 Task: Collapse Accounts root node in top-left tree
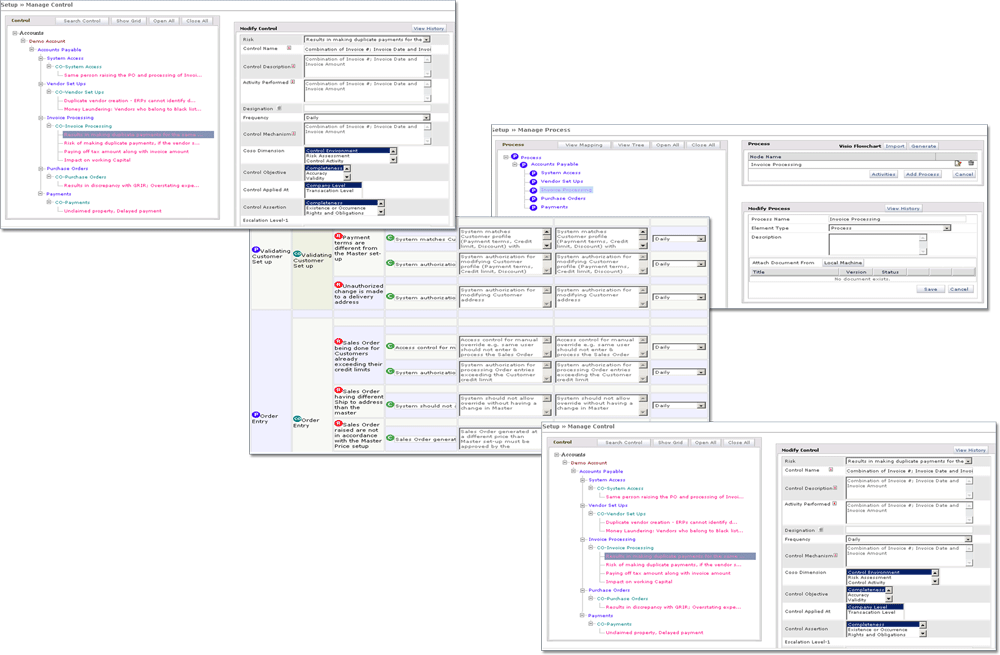coord(15,33)
